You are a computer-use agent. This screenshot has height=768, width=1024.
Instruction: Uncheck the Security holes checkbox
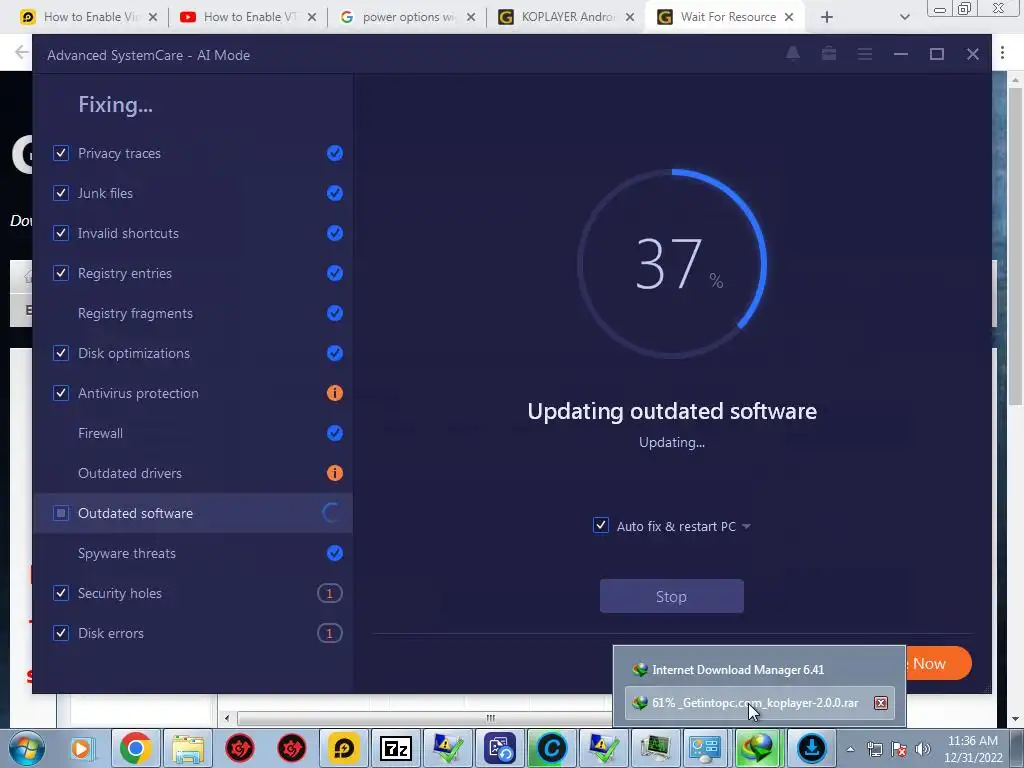[x=61, y=593]
